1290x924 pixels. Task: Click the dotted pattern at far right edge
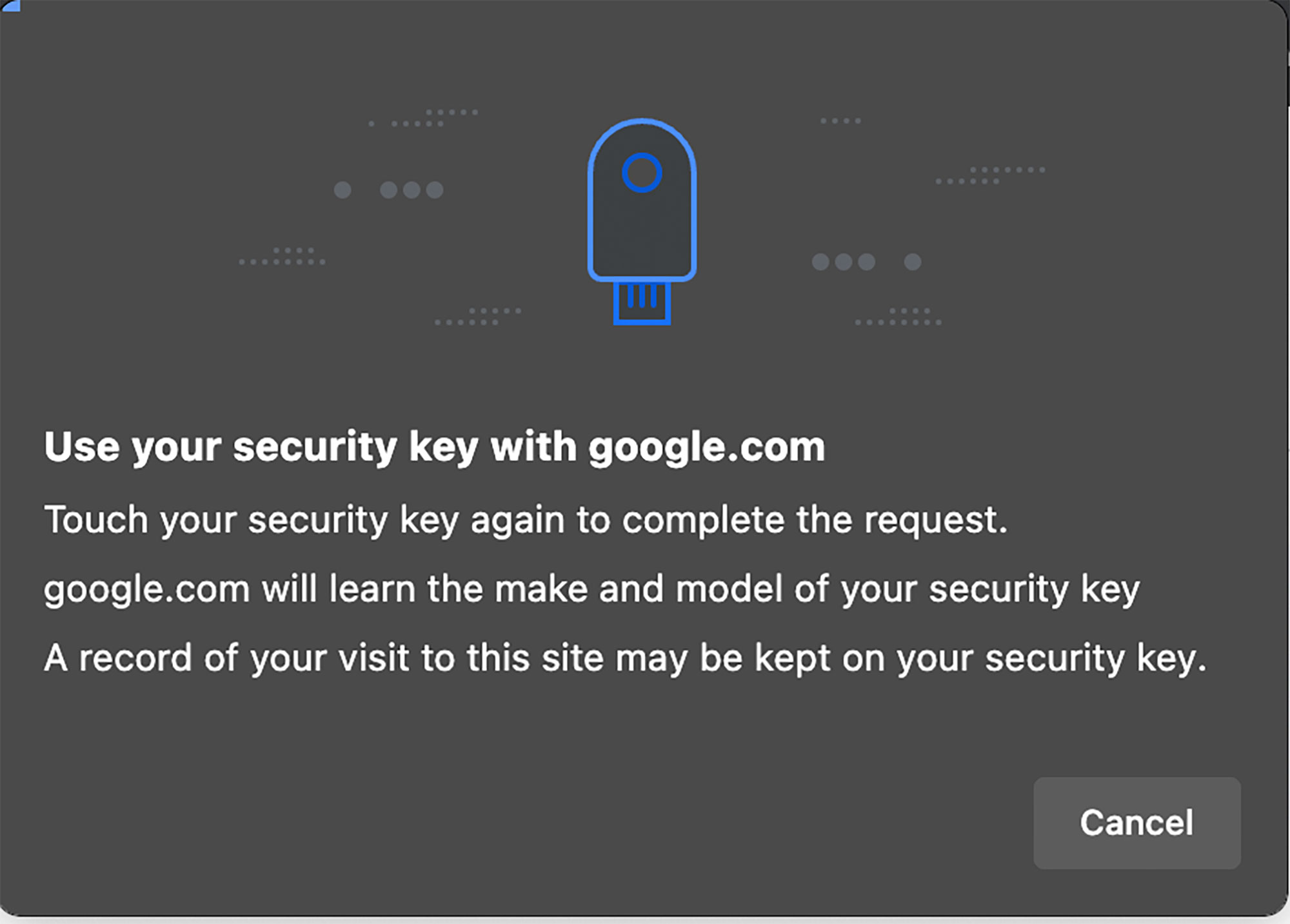click(991, 175)
